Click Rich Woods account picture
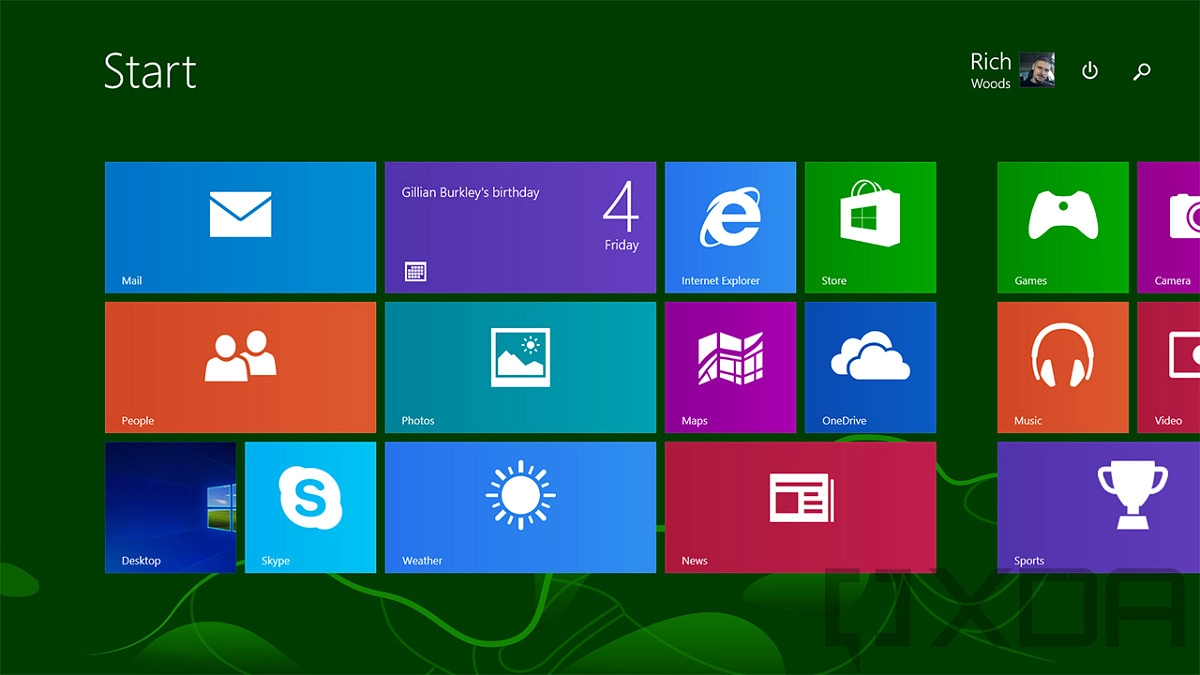1200x675 pixels. (1037, 70)
